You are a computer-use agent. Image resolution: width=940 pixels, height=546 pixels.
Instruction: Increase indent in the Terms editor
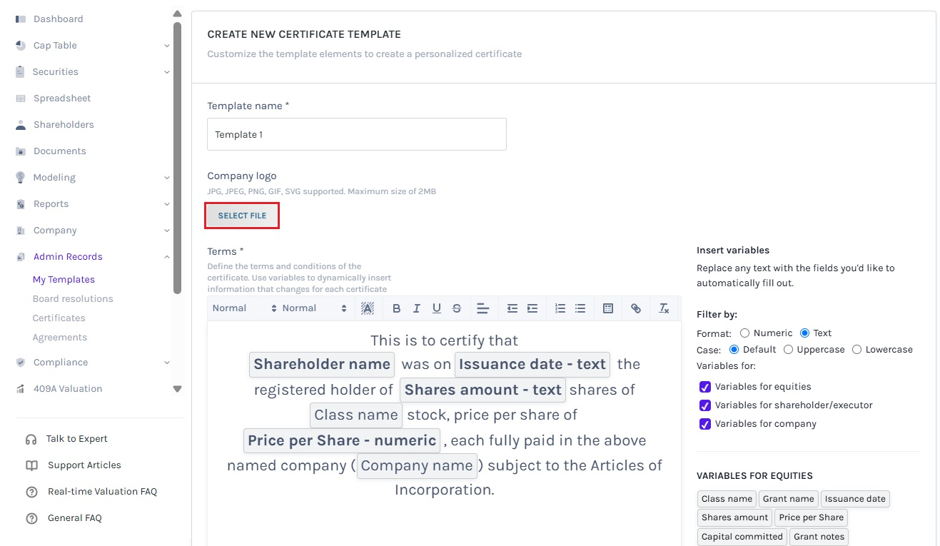click(532, 308)
